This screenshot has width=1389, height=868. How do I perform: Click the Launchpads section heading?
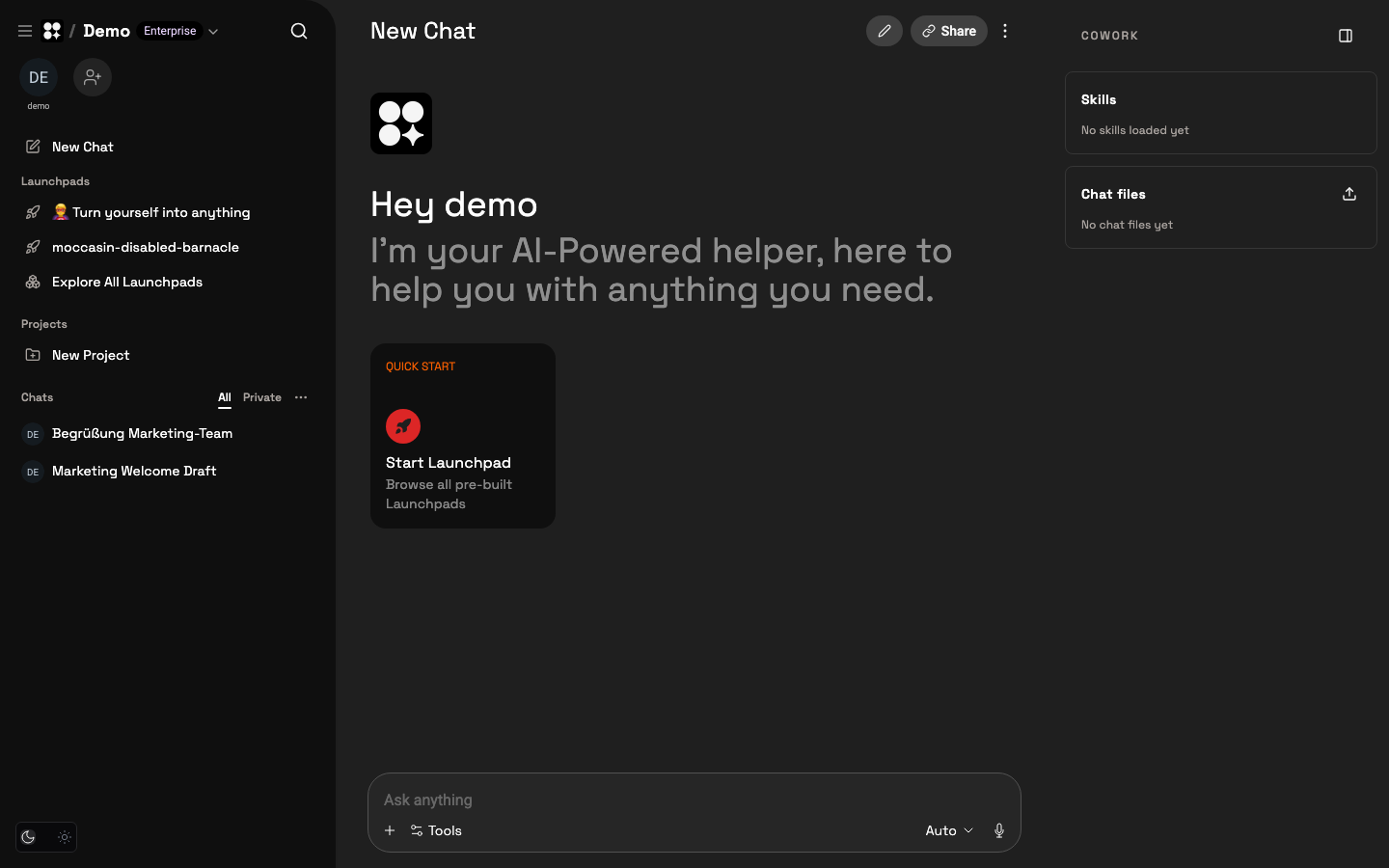55,181
